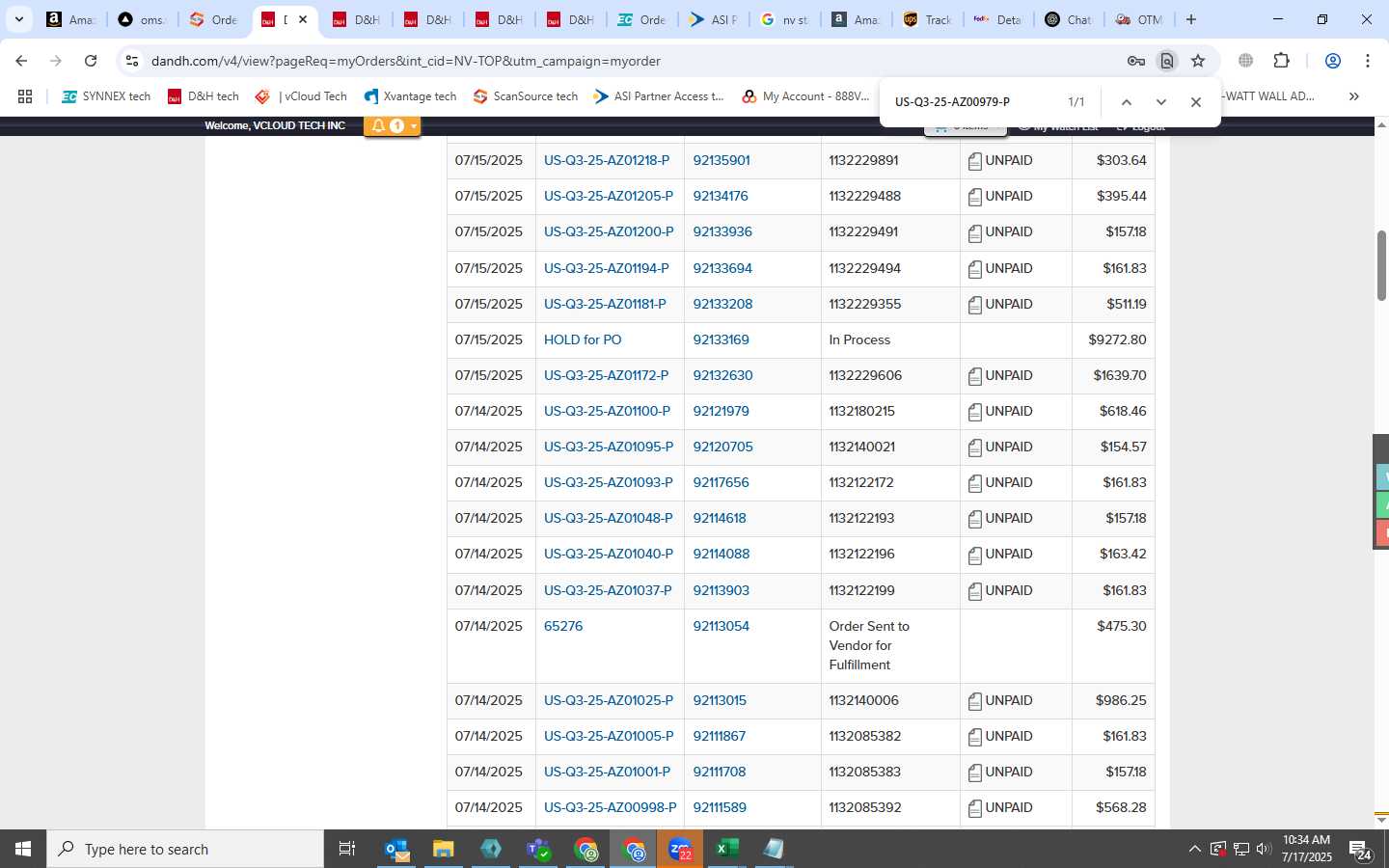
Task: Switch to the Chat tab
Action: coord(1070,19)
